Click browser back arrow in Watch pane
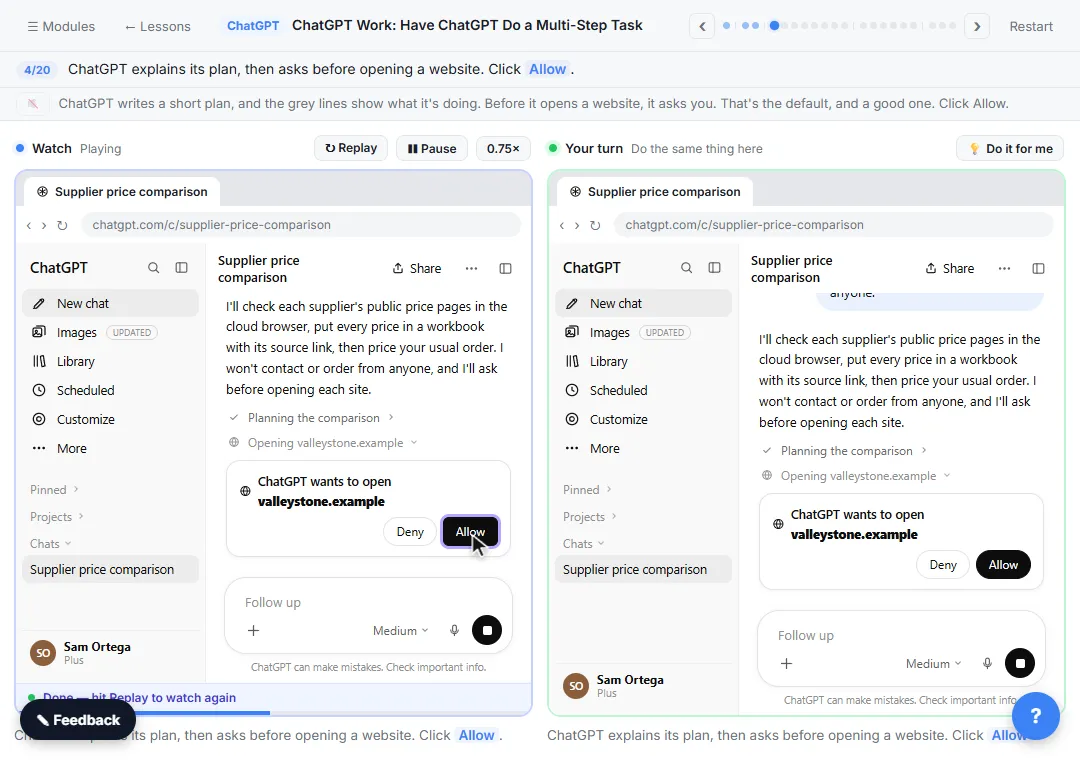 pos(28,225)
